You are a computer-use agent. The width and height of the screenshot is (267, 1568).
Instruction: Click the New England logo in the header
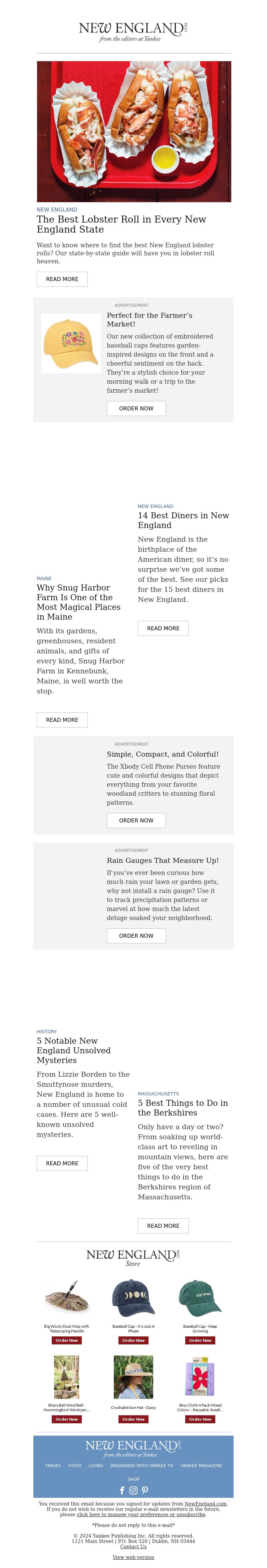coord(133,32)
